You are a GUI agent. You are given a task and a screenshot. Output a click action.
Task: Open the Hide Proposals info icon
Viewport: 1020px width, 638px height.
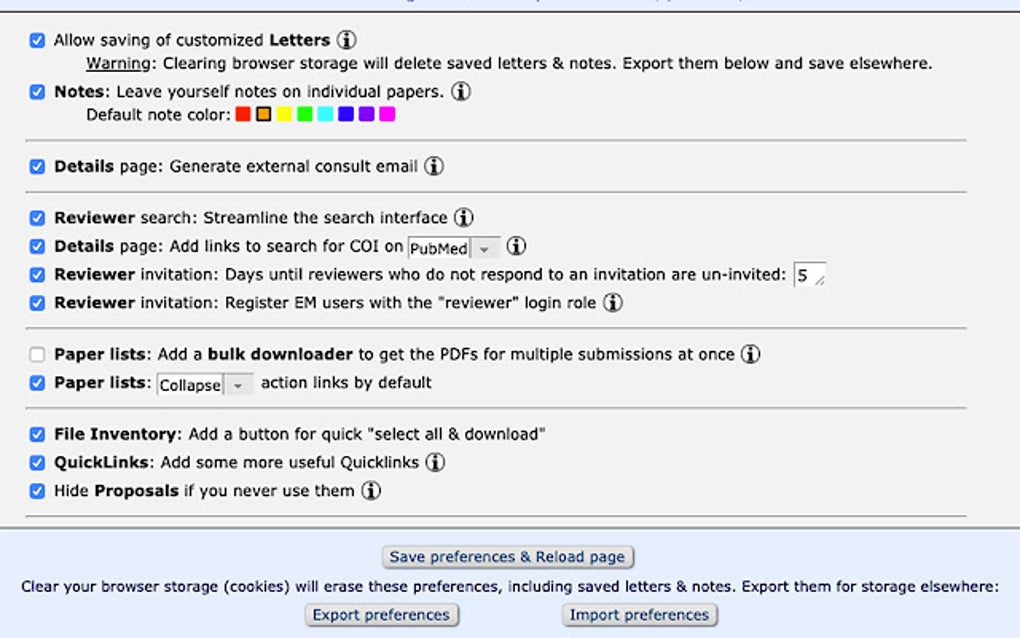pyautogui.click(x=370, y=491)
